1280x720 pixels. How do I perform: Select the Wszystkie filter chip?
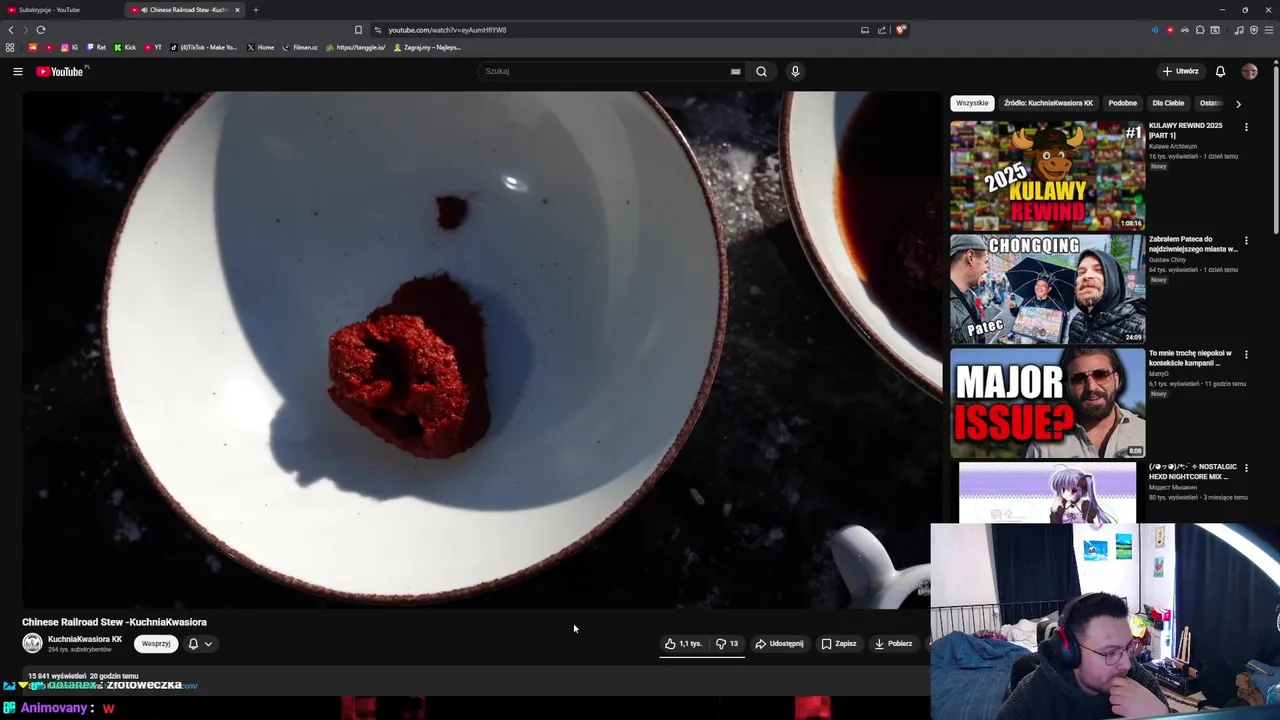[x=972, y=103]
